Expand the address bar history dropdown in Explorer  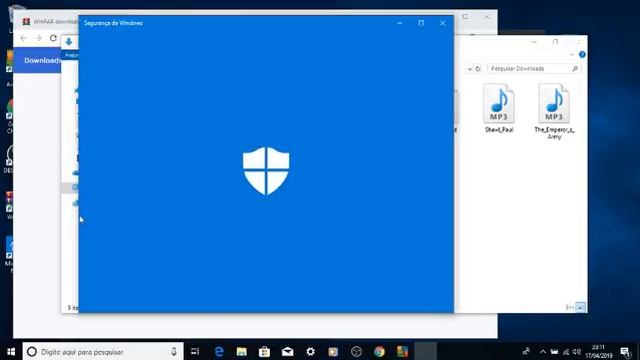click(470, 69)
